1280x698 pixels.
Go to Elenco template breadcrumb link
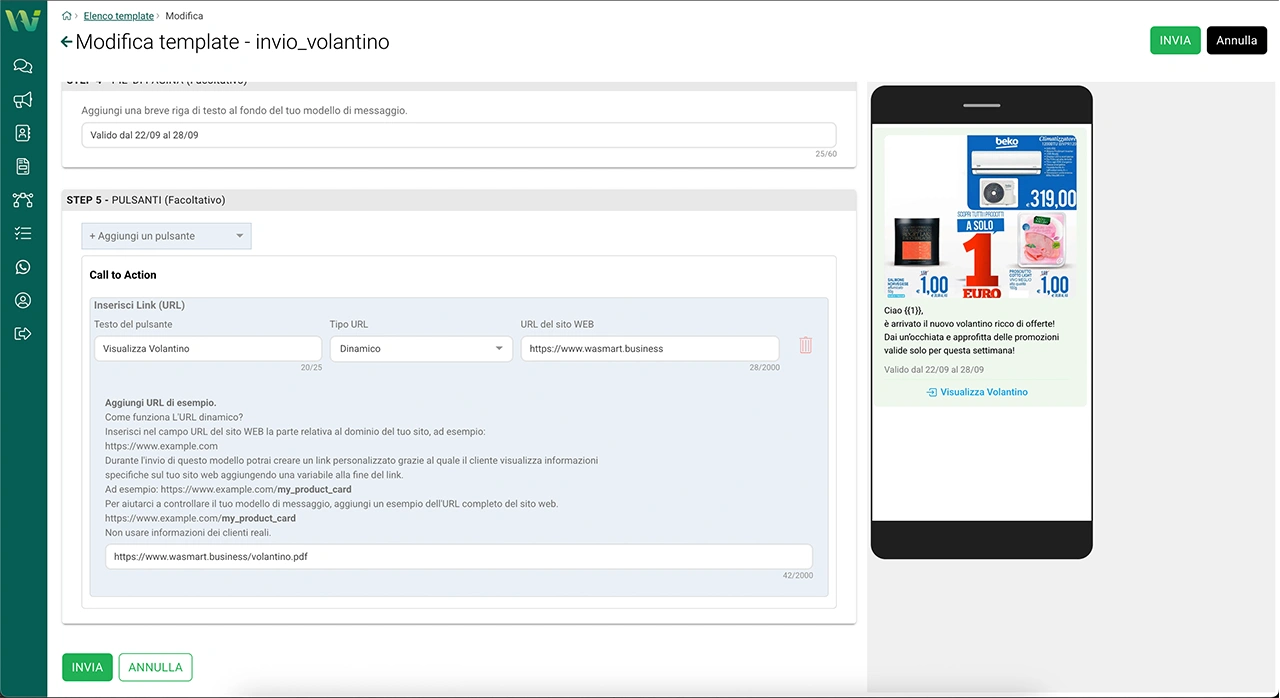pos(119,16)
